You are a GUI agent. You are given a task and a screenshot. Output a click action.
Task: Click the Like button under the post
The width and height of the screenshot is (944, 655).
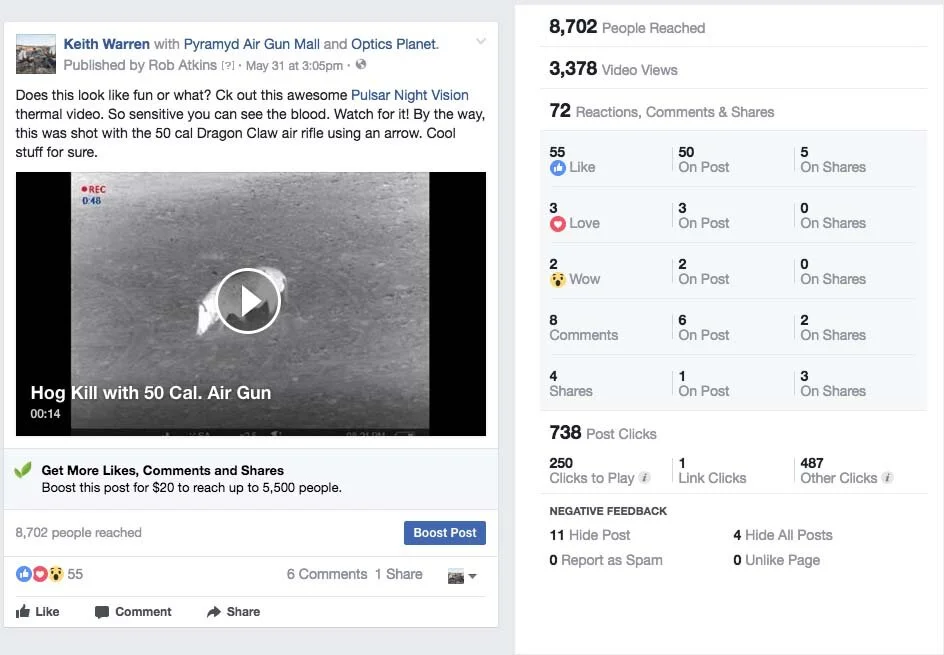point(38,612)
